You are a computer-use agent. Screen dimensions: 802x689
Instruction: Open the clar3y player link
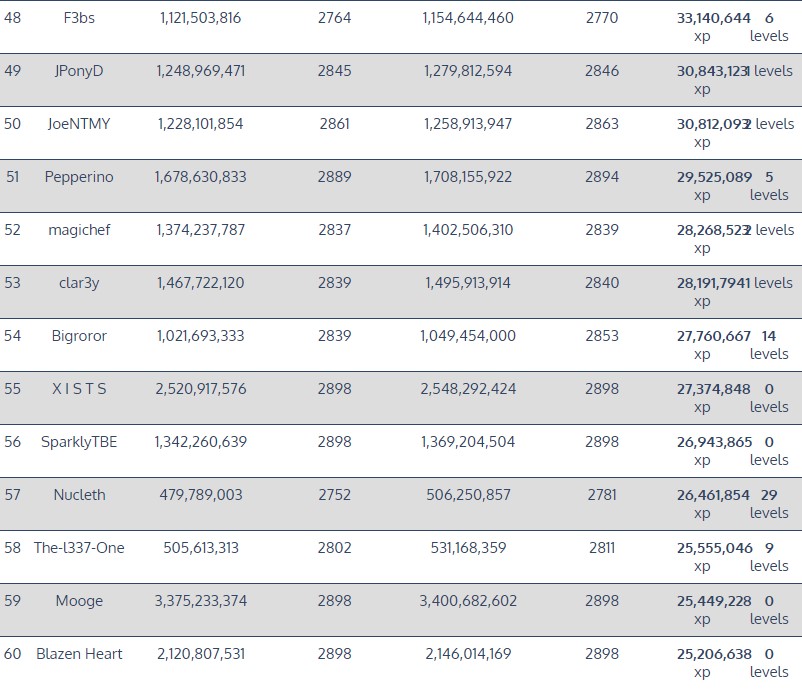point(79,283)
